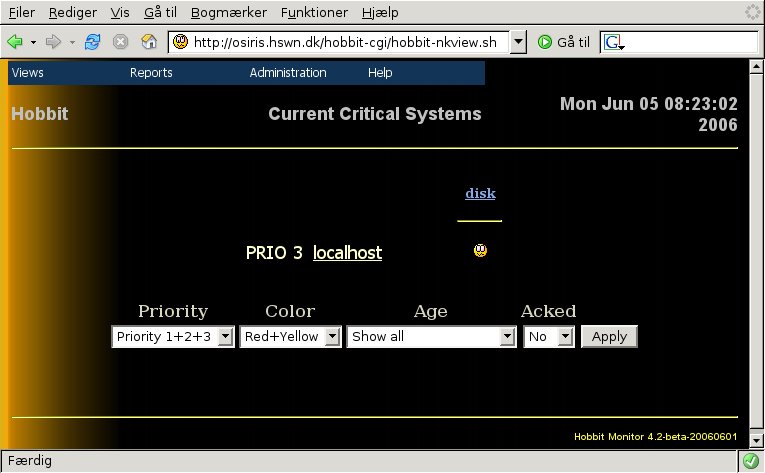Viewport: 765px width, 473px height.
Task: Go to the Home page icon
Action: click(148, 42)
